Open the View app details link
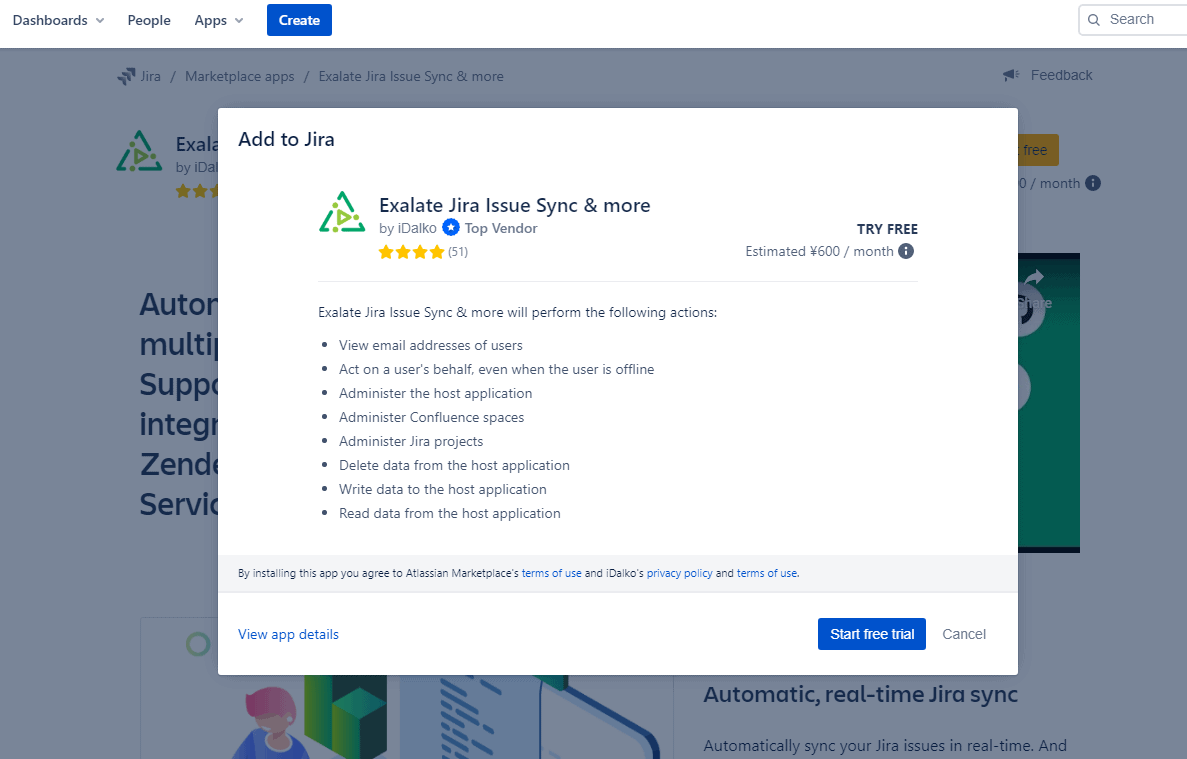The width and height of the screenshot is (1187, 759). point(288,634)
